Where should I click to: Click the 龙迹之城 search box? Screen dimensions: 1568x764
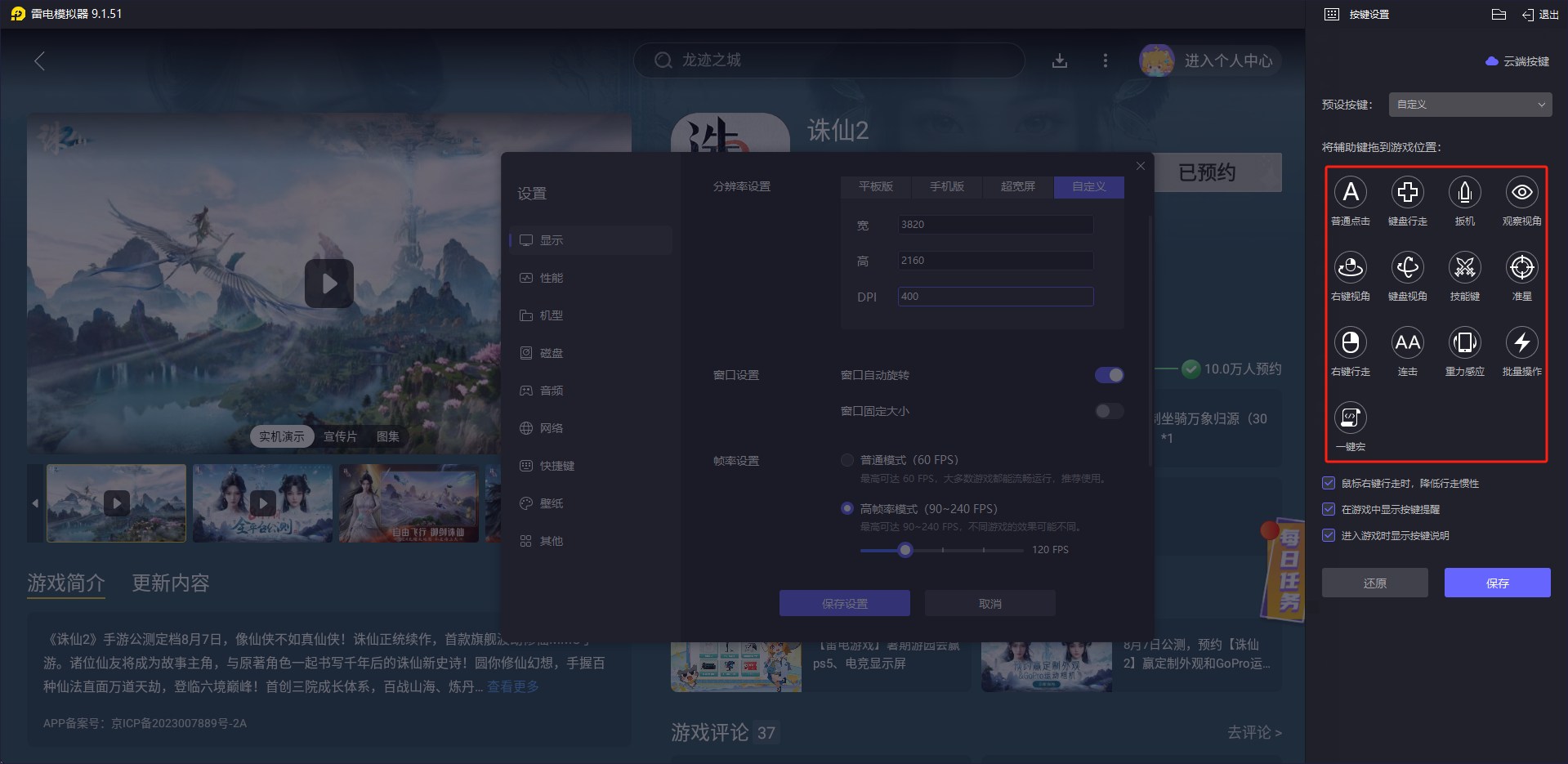(829, 60)
